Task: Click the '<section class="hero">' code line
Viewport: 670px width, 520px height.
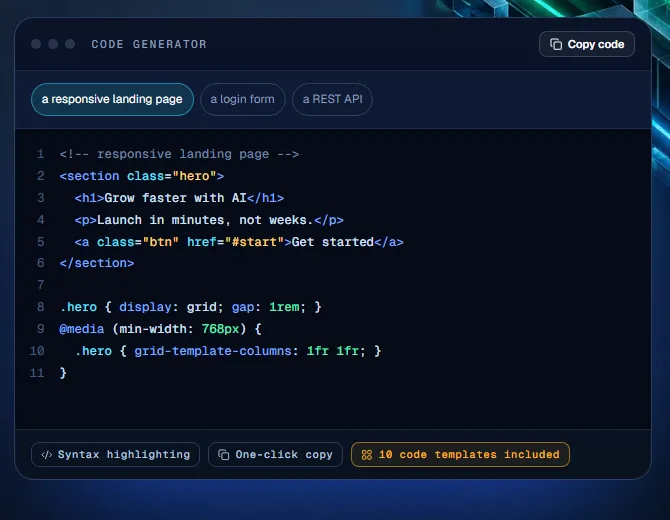Action: click(142, 176)
